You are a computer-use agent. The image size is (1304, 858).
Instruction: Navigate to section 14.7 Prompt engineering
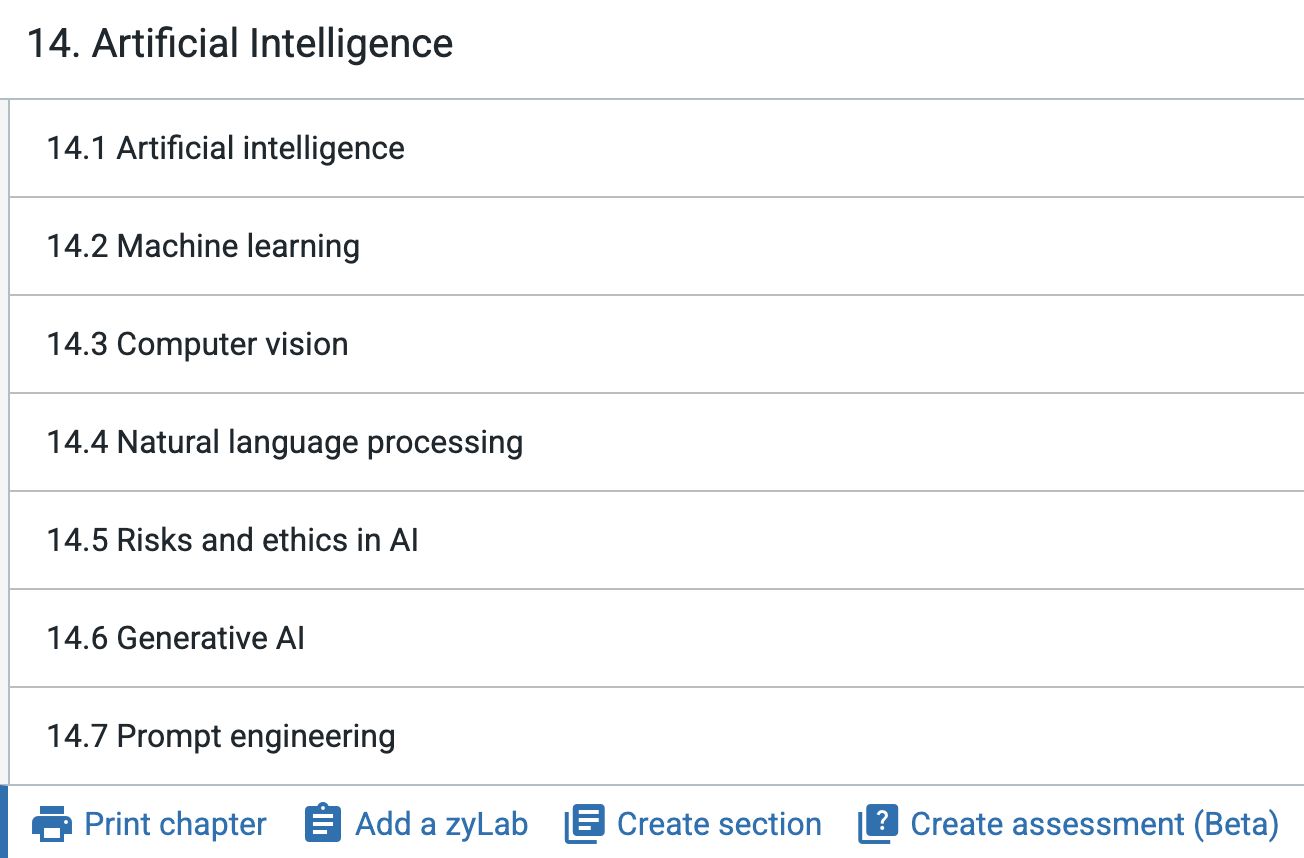221,736
